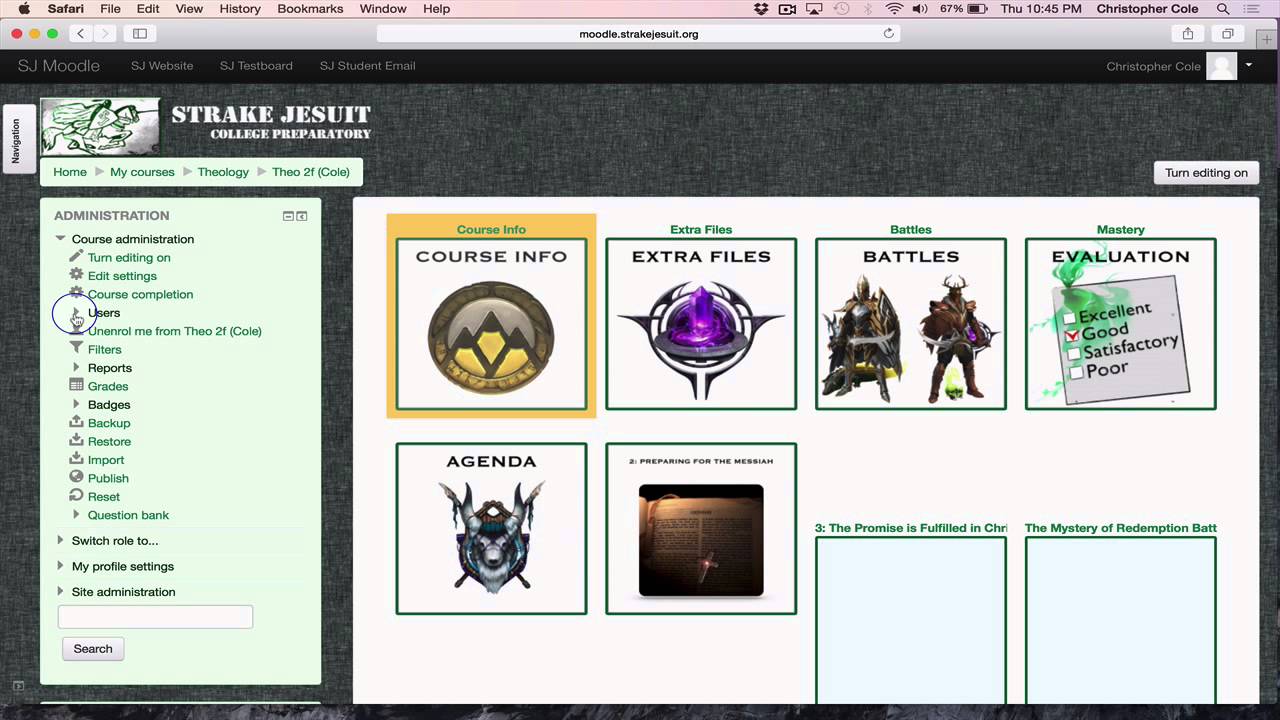Open Spotlight search magnifier in menu bar

click(1223, 9)
